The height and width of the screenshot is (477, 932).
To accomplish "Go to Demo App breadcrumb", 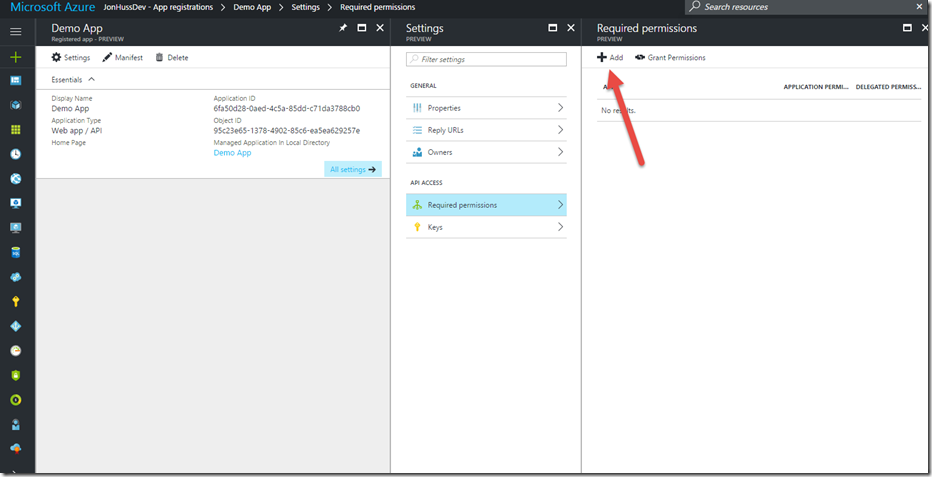I will click(x=252, y=7).
